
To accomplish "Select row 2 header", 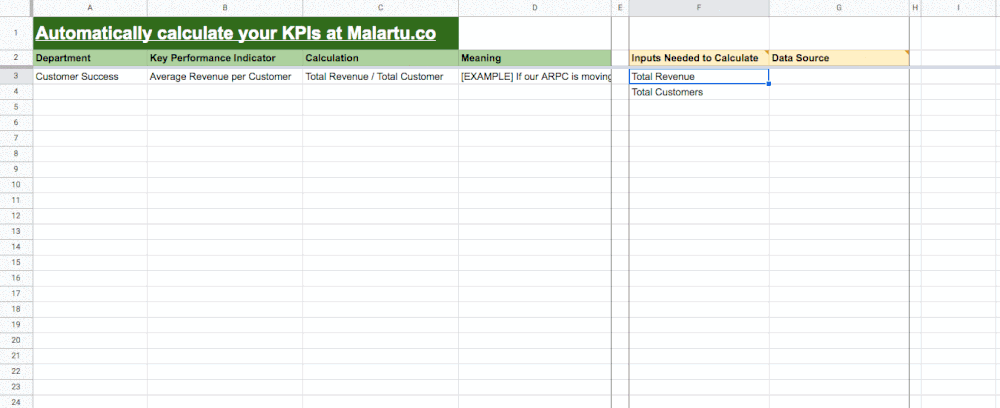I will tap(16, 58).
